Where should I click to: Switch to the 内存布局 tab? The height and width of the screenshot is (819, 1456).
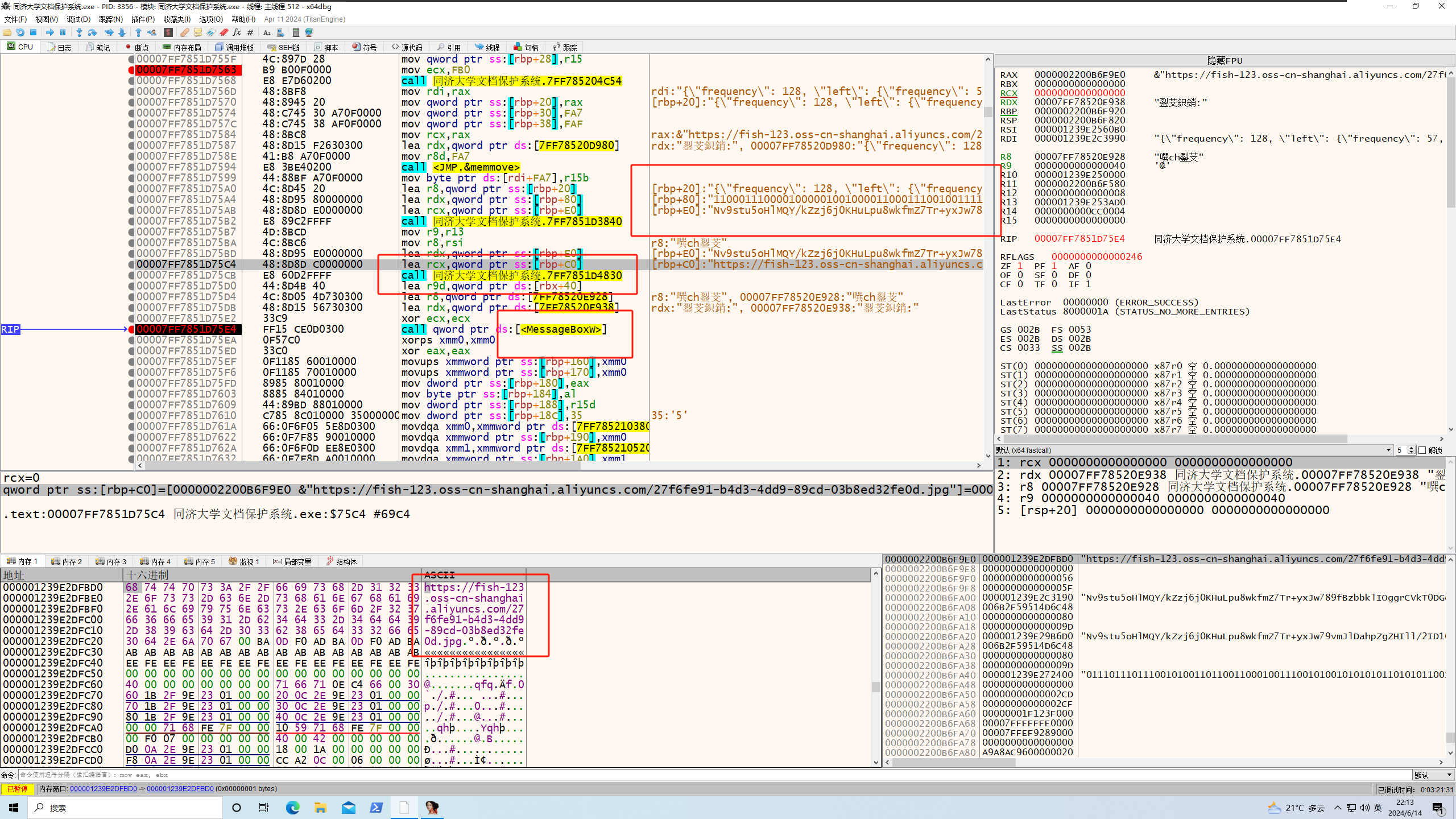click(182, 47)
